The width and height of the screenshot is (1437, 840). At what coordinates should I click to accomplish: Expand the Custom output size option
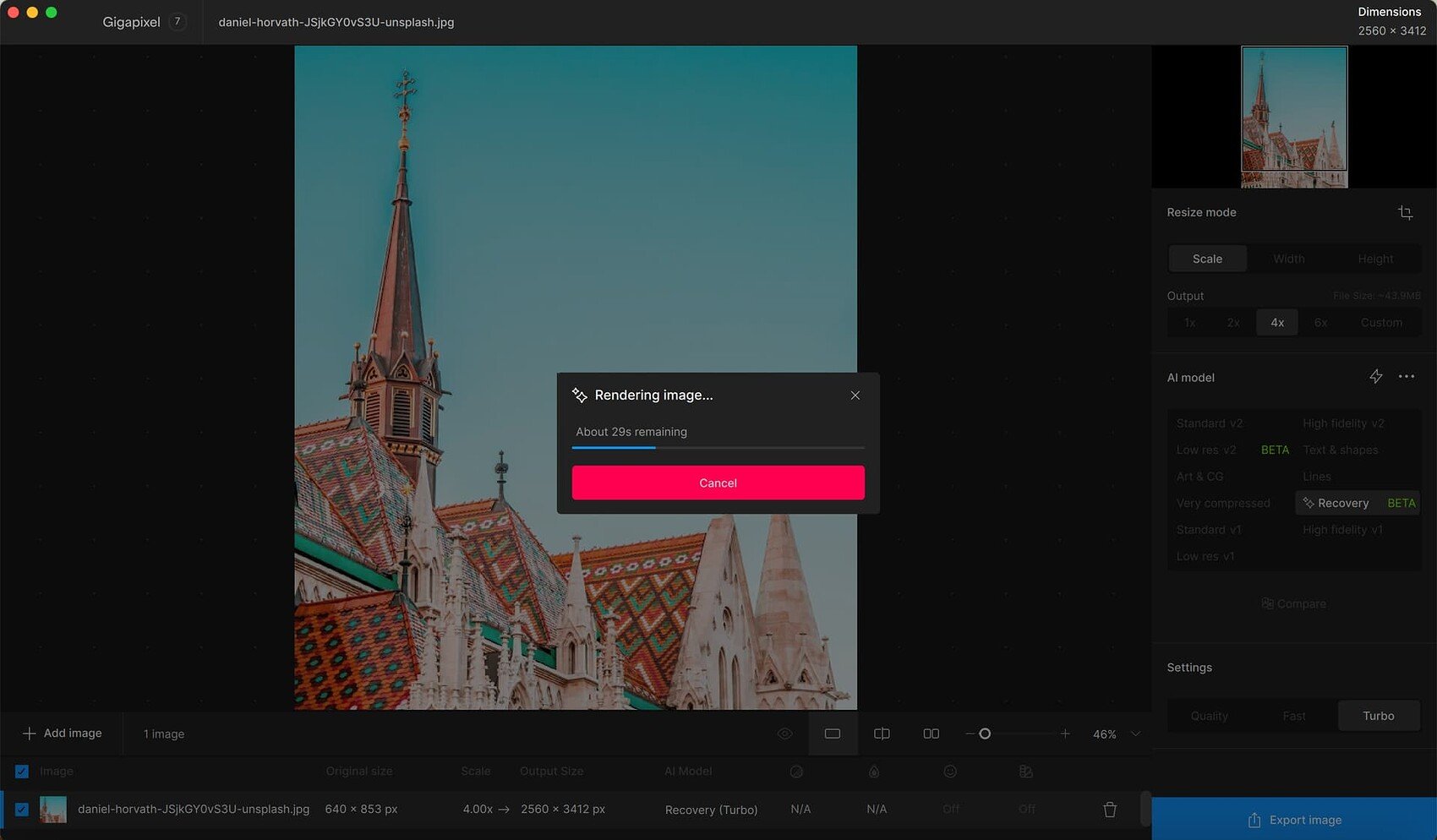pos(1381,322)
